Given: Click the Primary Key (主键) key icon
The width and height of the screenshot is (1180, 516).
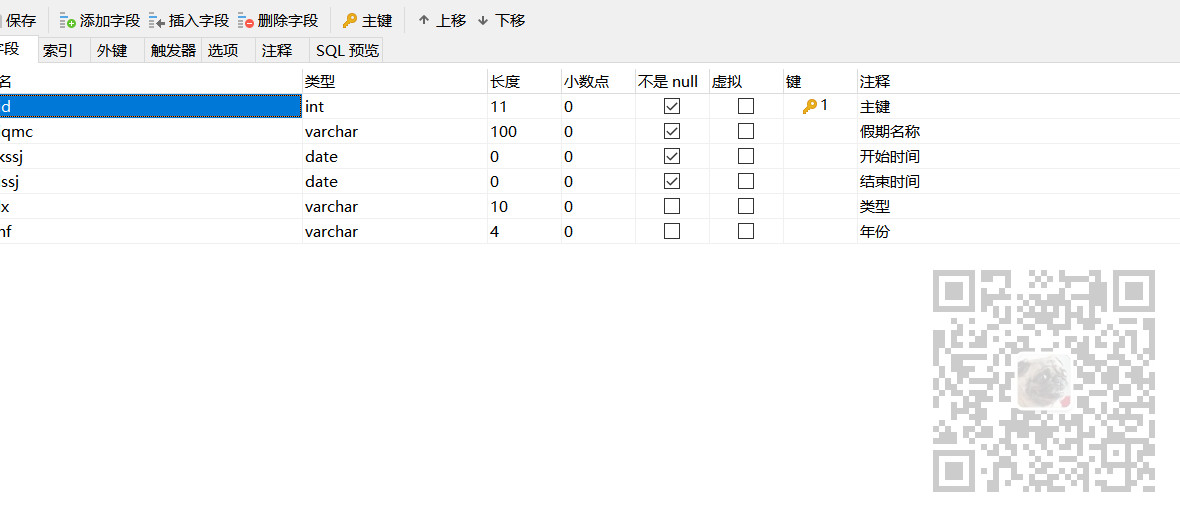Looking at the screenshot, I should 350,20.
